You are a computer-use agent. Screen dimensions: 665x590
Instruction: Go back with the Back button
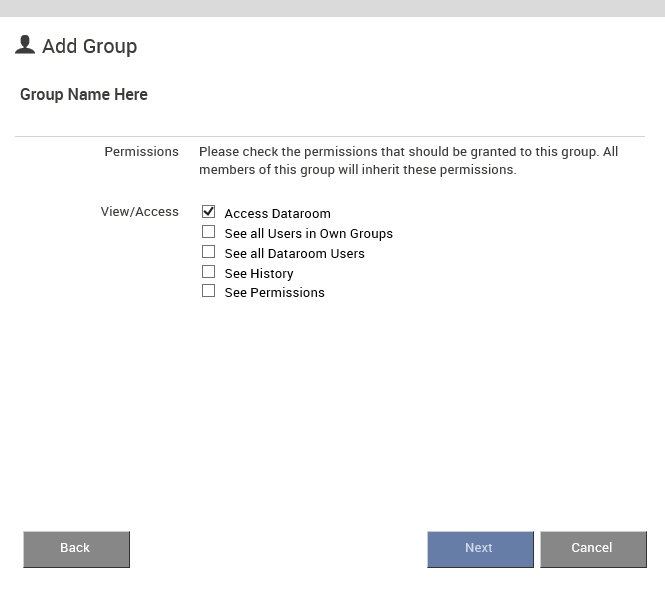tap(76, 549)
